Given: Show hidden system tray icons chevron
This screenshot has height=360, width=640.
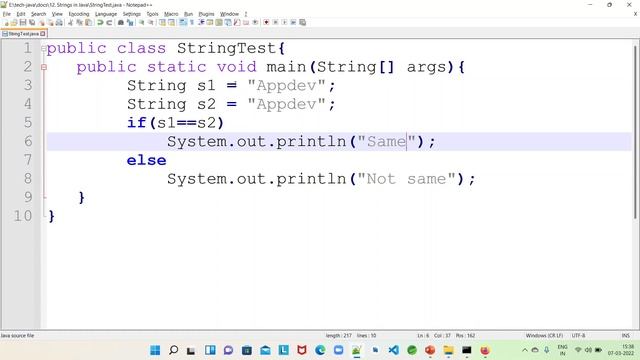Looking at the screenshot, I should 524,350.
